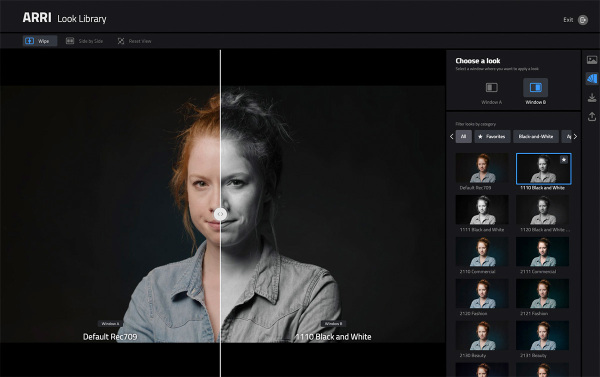Click Reset View
Image resolution: width=600 pixels, height=377 pixels.
tap(134, 41)
